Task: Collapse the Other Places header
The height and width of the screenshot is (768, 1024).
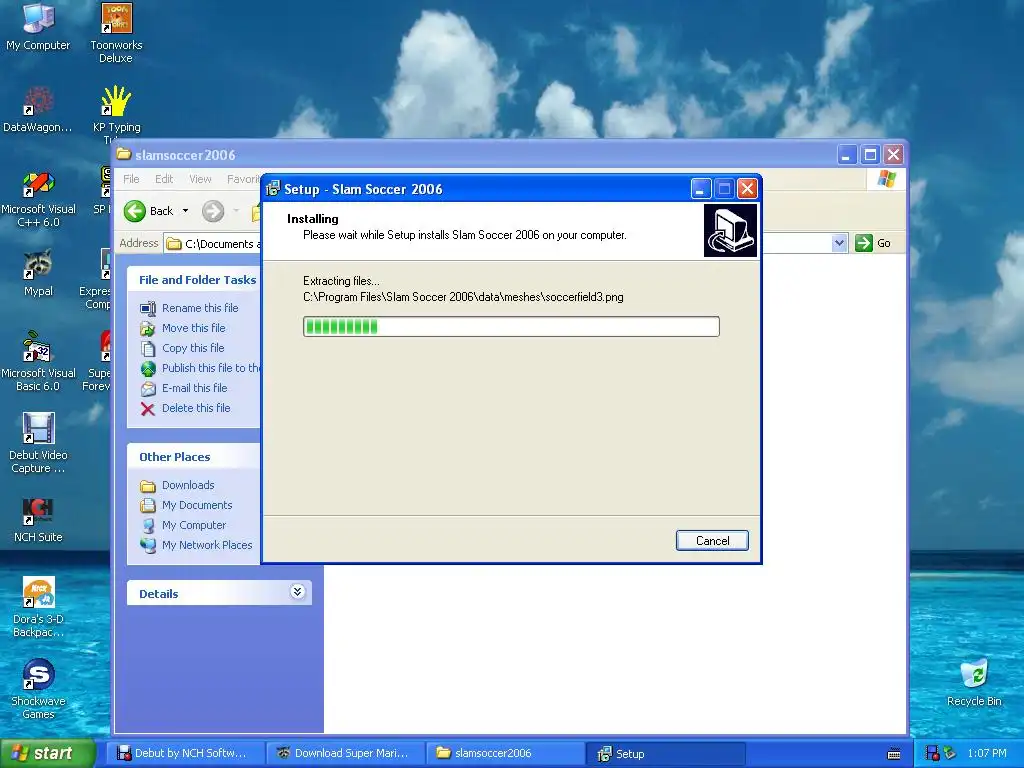Action: click(x=194, y=456)
